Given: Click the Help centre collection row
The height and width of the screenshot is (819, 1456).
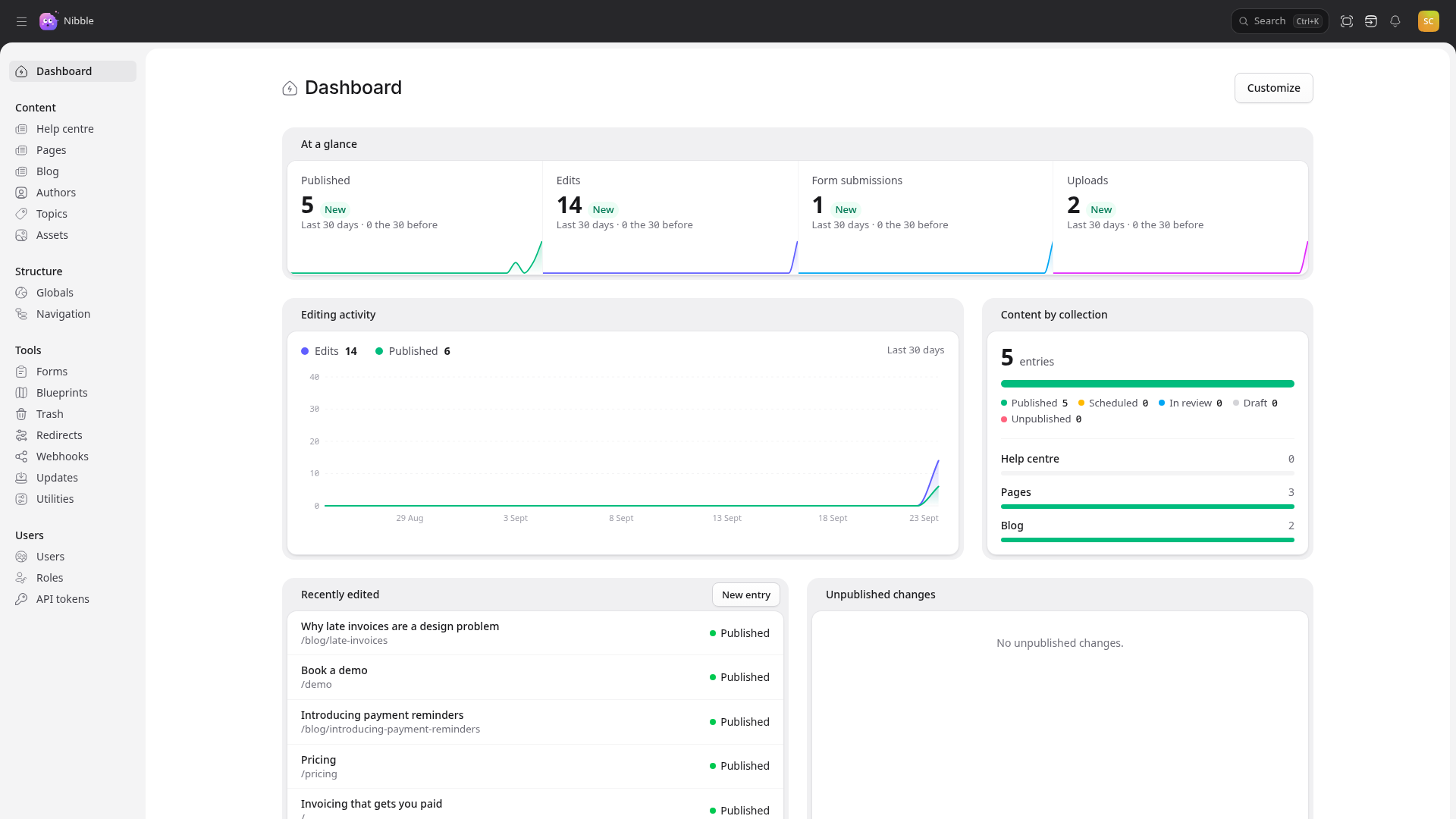Looking at the screenshot, I should click(x=1147, y=463).
